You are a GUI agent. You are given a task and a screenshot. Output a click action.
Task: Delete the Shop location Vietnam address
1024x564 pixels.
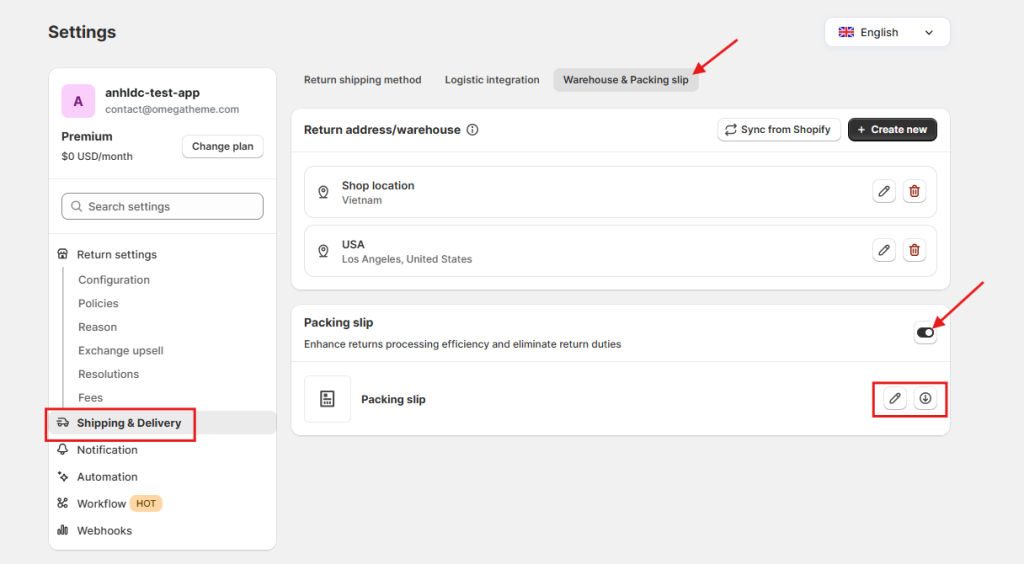(x=914, y=191)
